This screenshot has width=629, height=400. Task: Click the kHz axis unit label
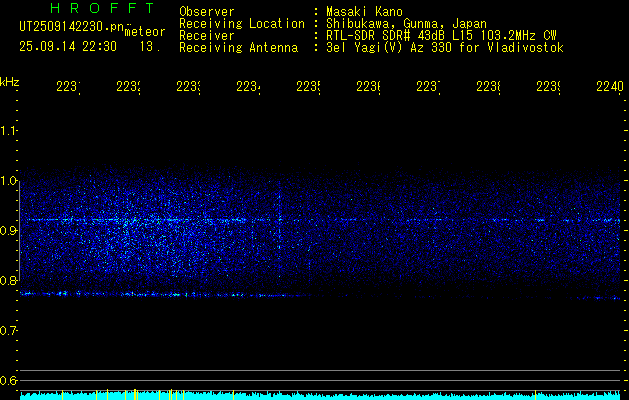tap(10, 82)
